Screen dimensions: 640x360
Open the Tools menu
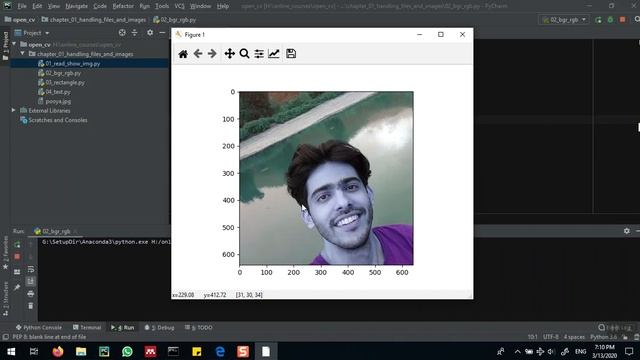pos(162,6)
